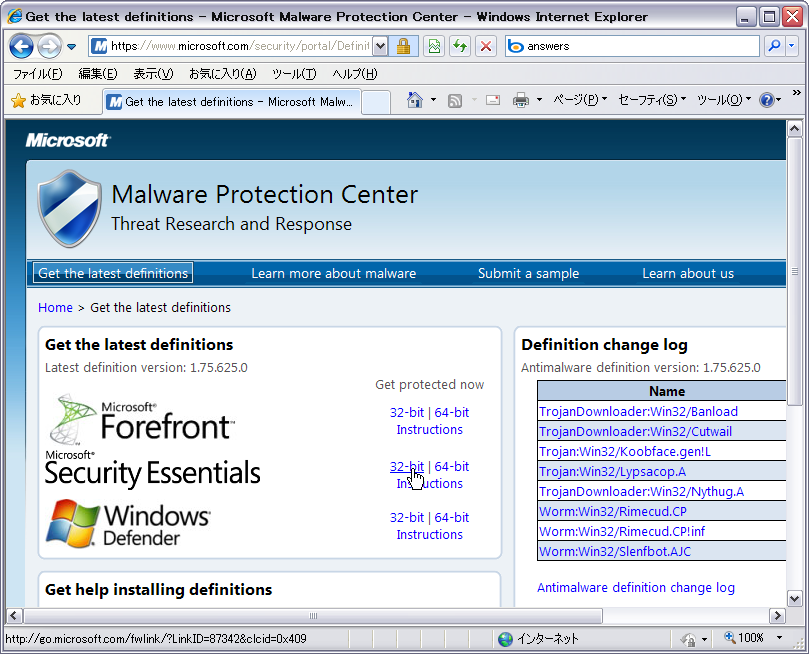
Task: Click the インターネット security zone globe icon
Action: pos(505,639)
